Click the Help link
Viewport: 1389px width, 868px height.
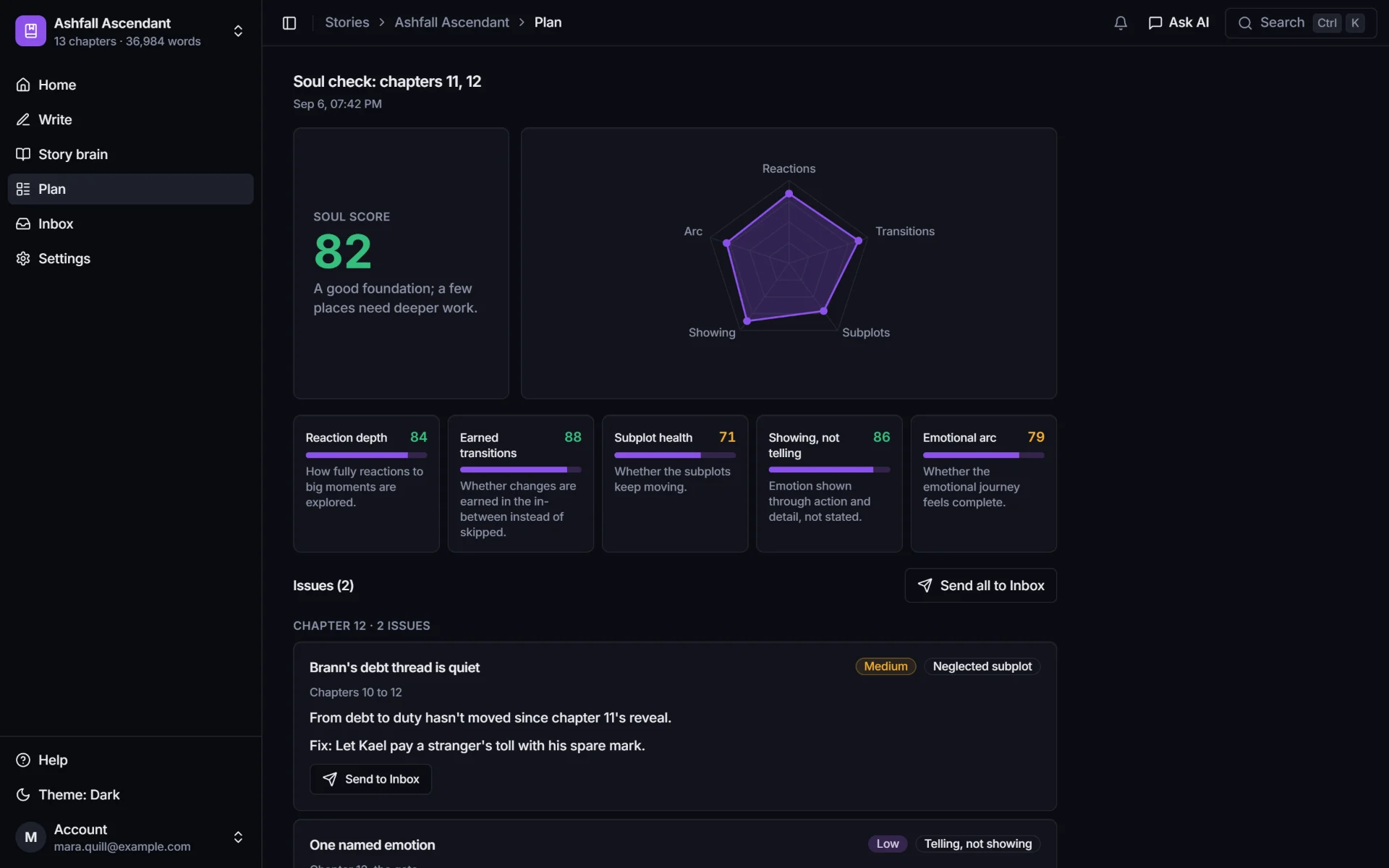click(x=130, y=759)
